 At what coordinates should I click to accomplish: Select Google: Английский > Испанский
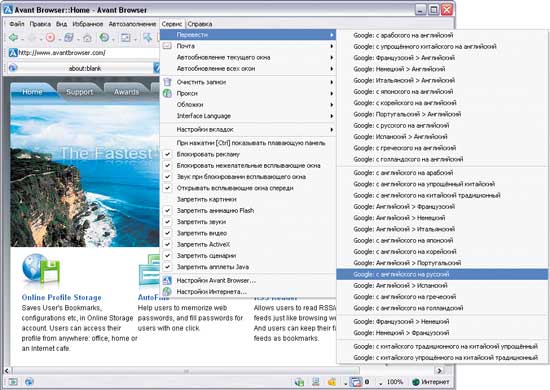tap(442, 285)
